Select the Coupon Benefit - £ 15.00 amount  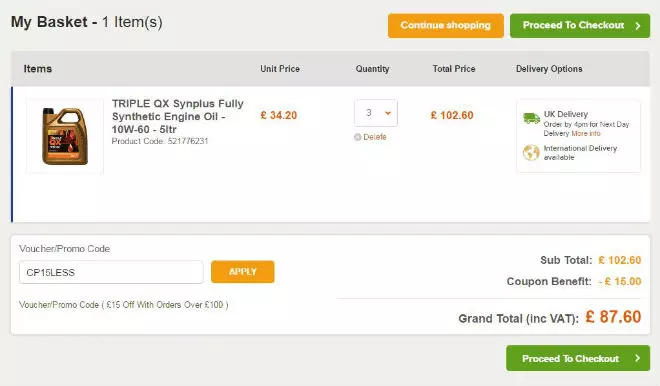620,281
